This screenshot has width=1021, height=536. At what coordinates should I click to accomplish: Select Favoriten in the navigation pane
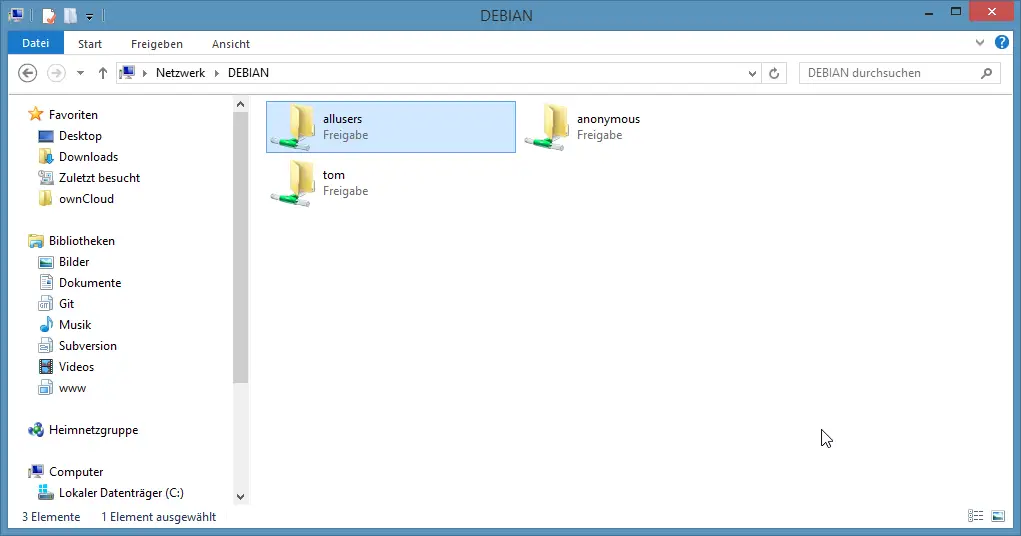pos(73,115)
